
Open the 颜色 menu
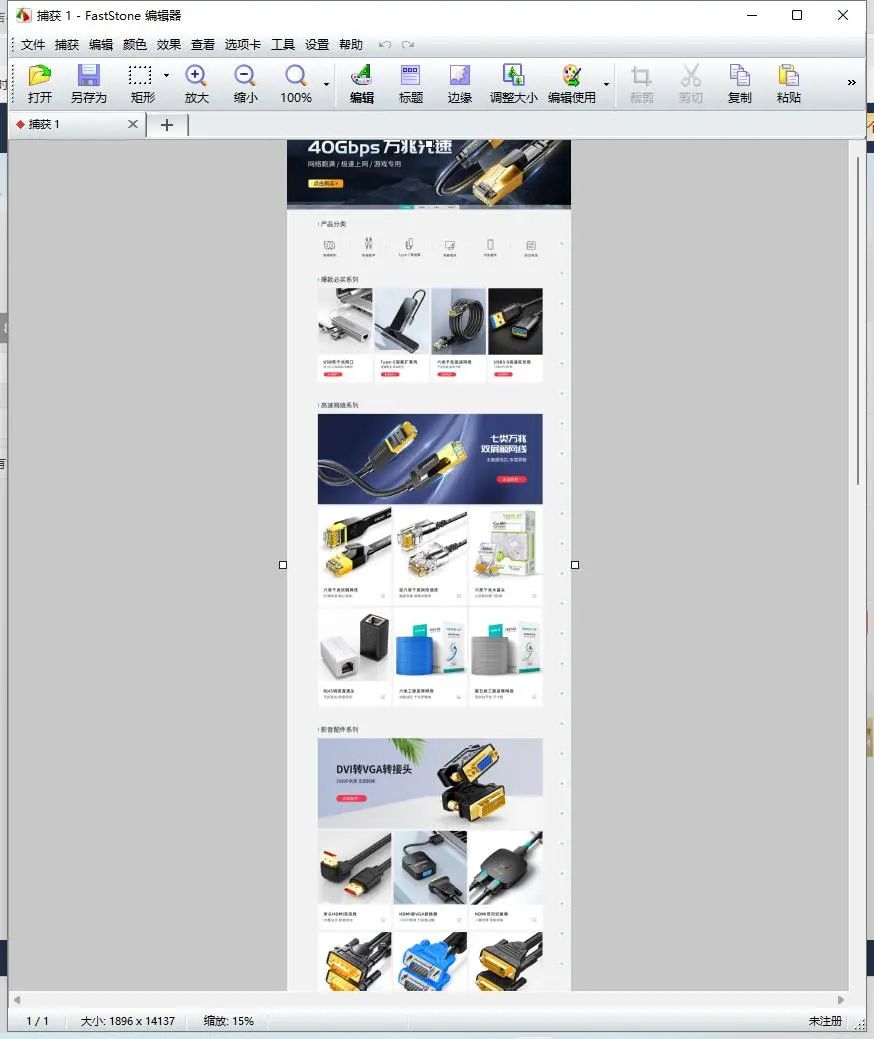click(135, 44)
